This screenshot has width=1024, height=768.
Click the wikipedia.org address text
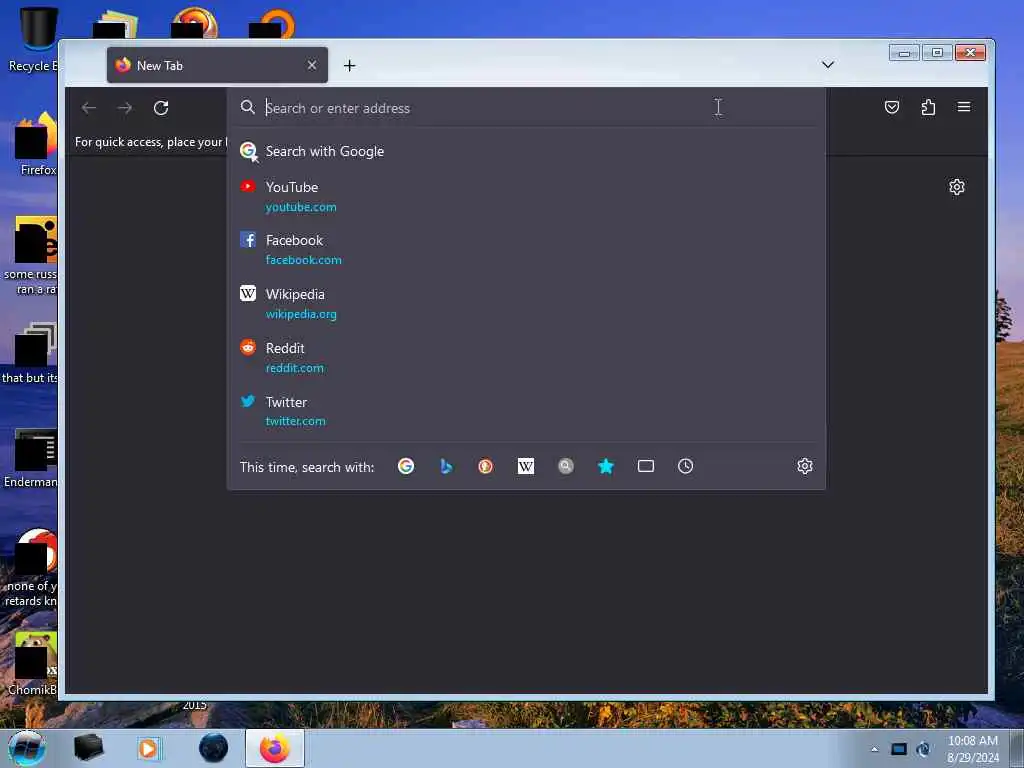[301, 314]
